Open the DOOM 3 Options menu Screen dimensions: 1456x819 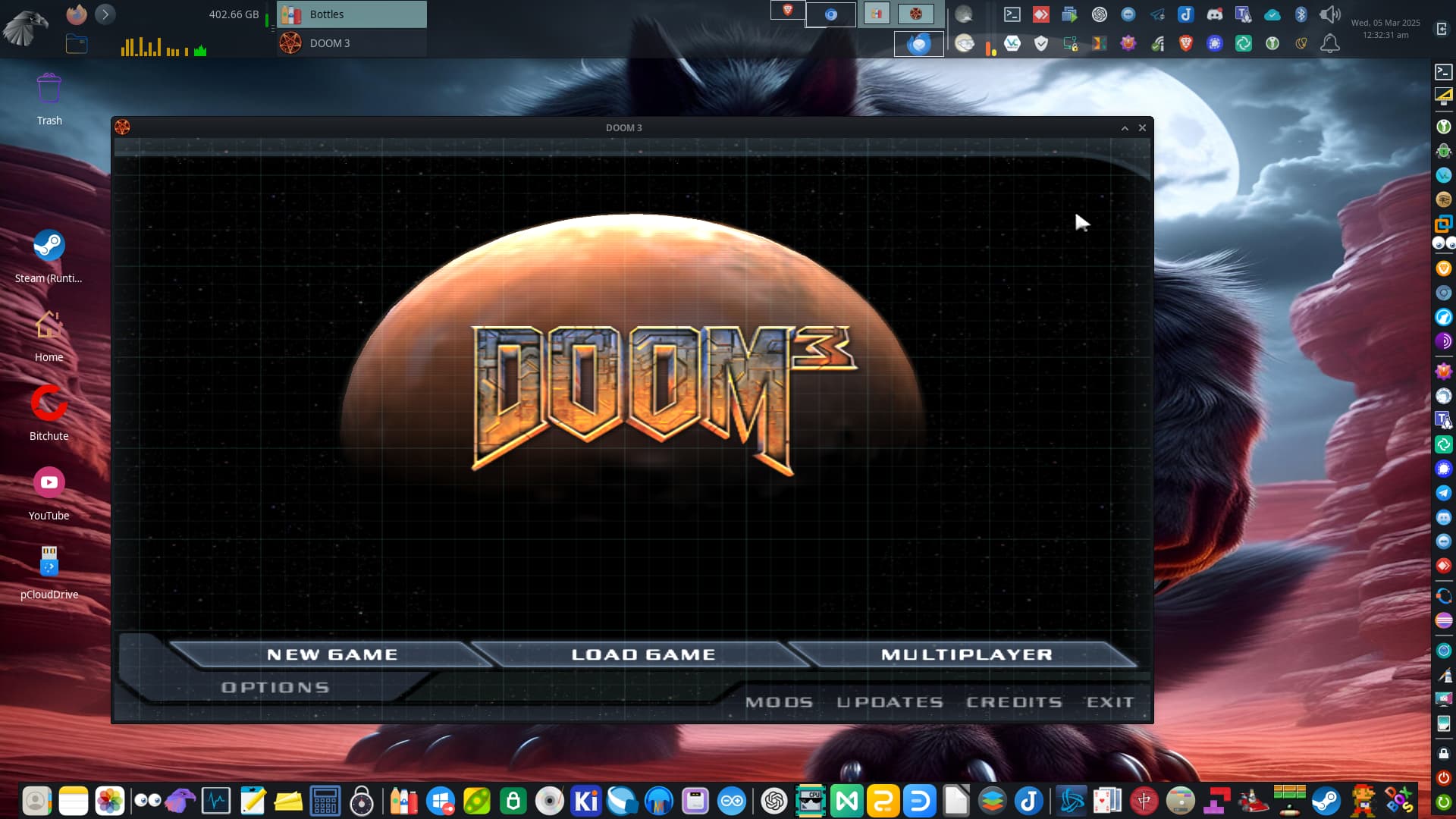click(x=275, y=687)
